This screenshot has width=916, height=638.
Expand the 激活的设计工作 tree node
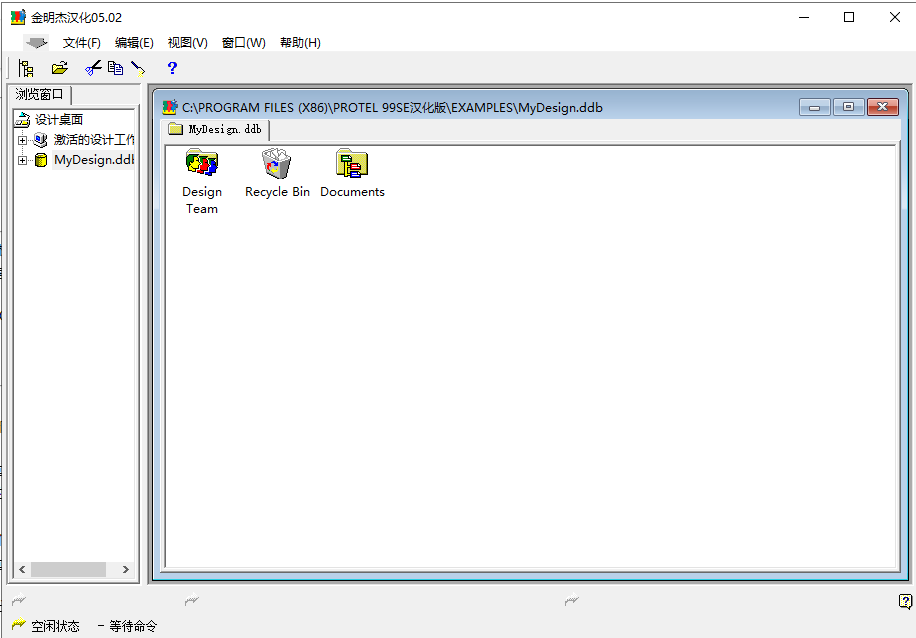(22, 140)
